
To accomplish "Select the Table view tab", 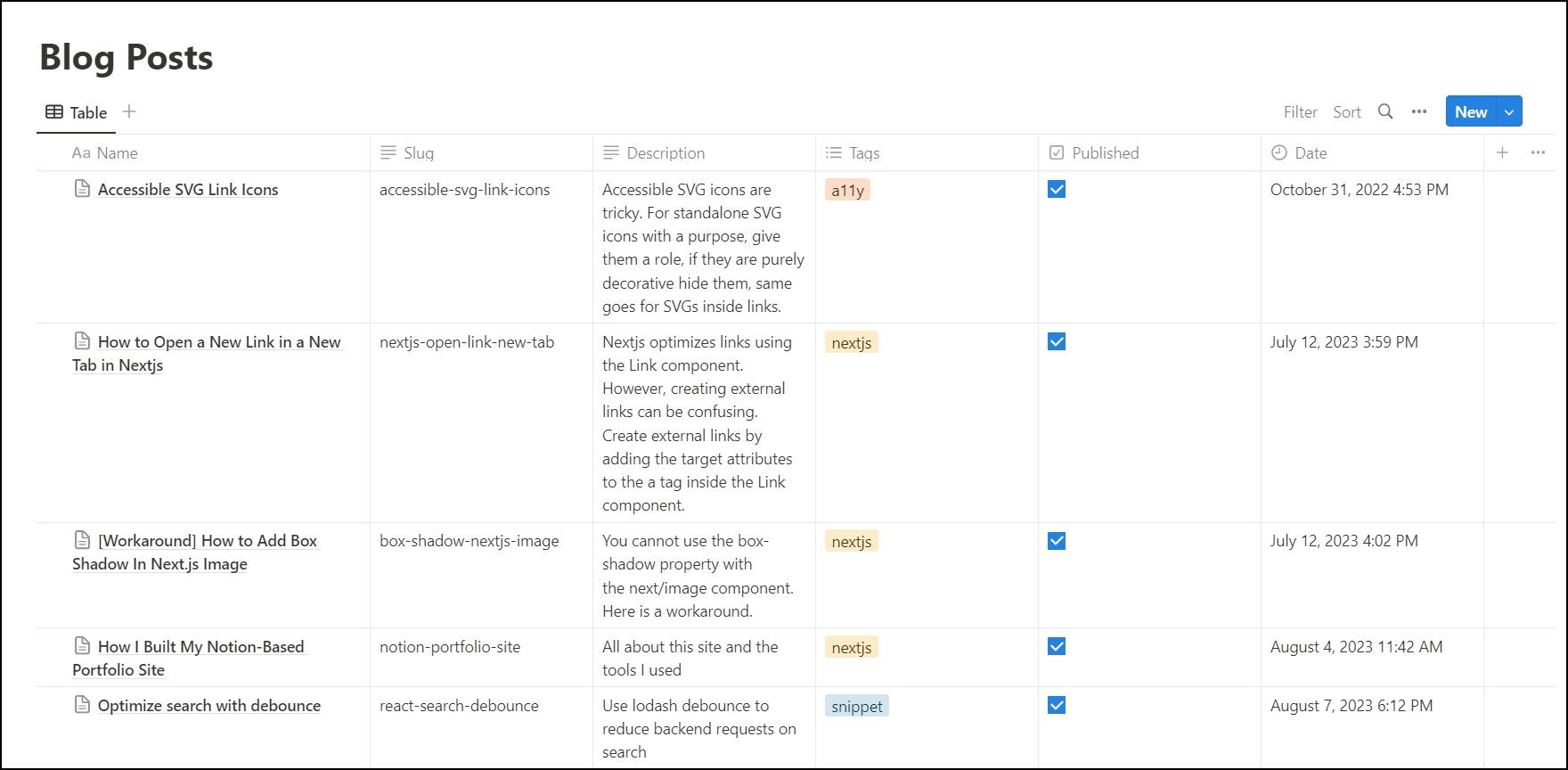I will tap(77, 112).
